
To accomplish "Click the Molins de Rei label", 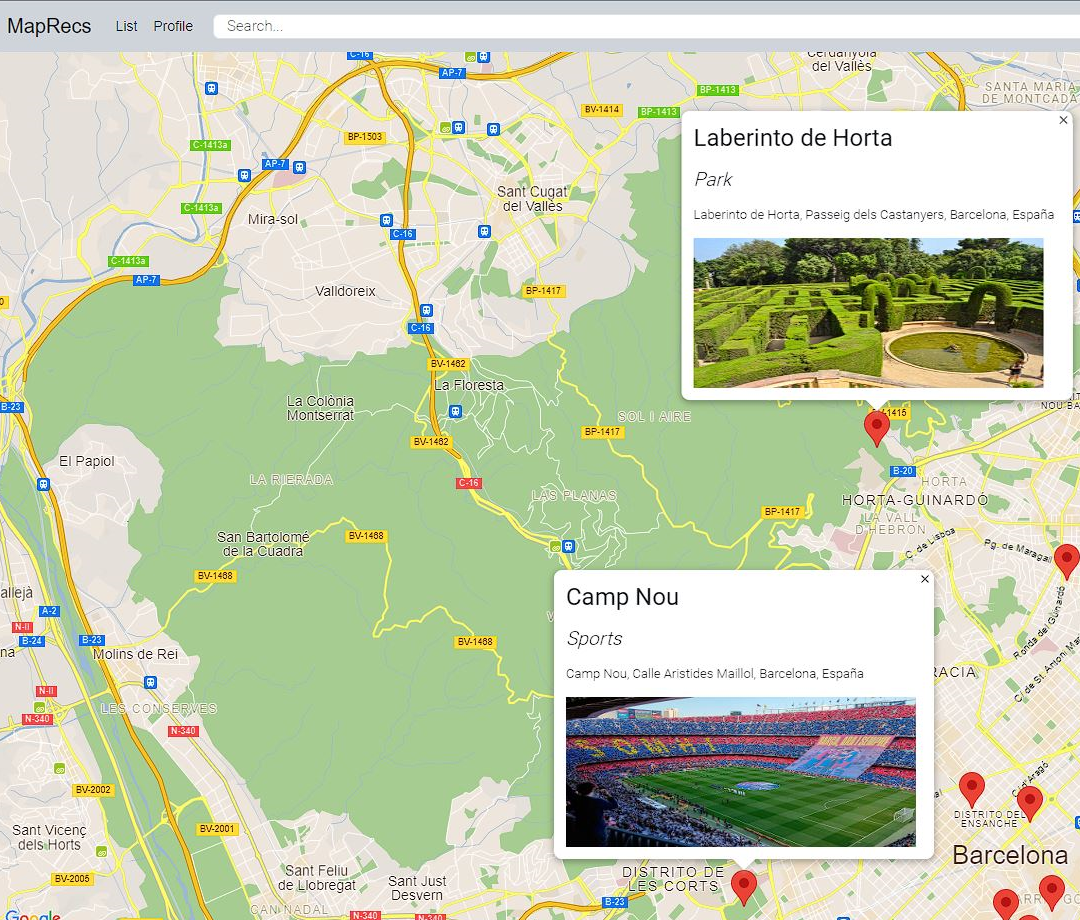I will (135, 654).
